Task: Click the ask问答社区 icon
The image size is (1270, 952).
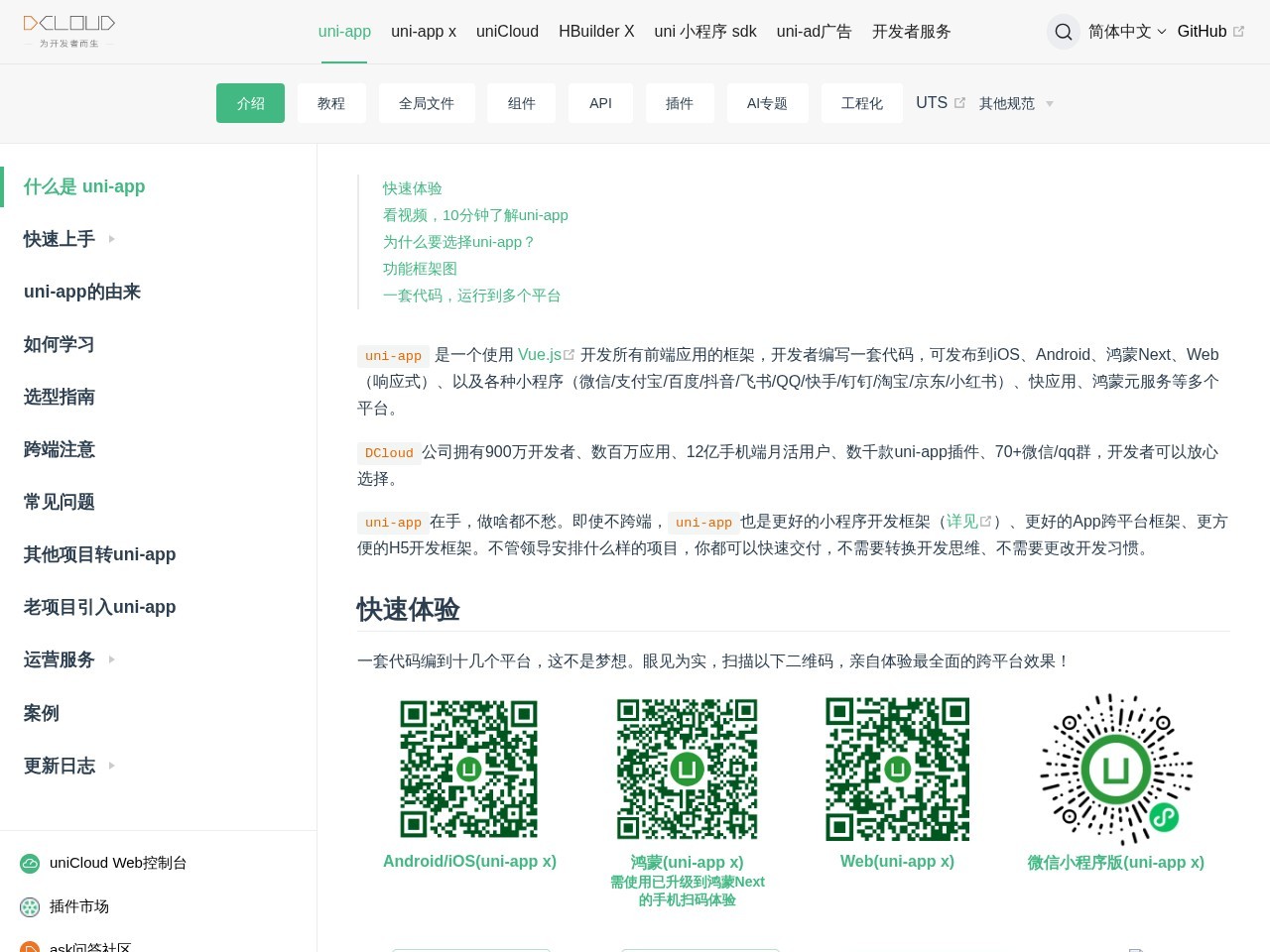Action: 30,947
